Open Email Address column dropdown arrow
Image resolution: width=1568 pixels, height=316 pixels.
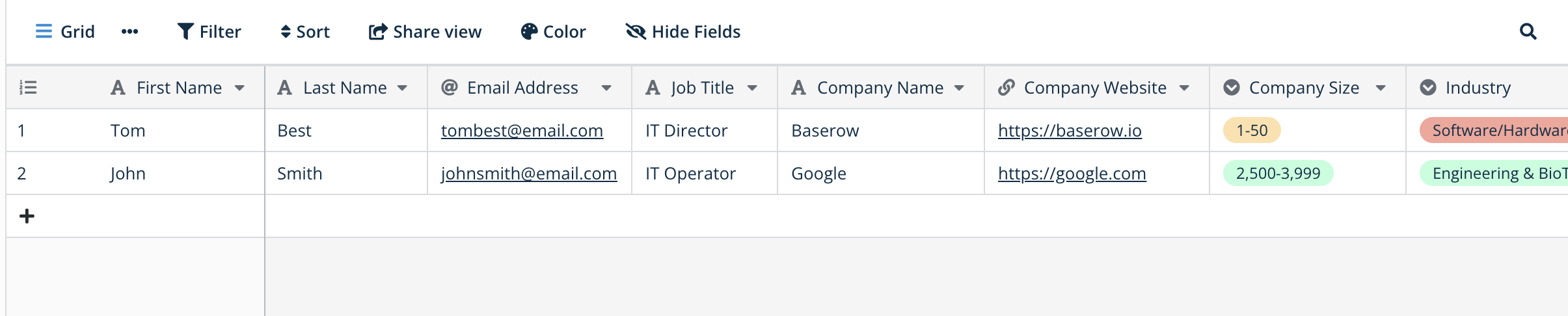(x=606, y=88)
